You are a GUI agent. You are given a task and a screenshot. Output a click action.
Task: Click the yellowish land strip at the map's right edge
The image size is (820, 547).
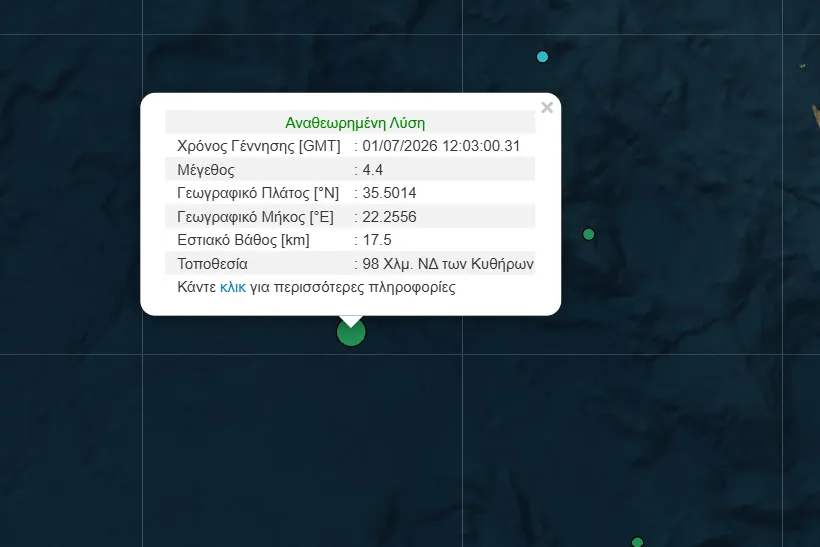pyautogui.click(x=816, y=116)
